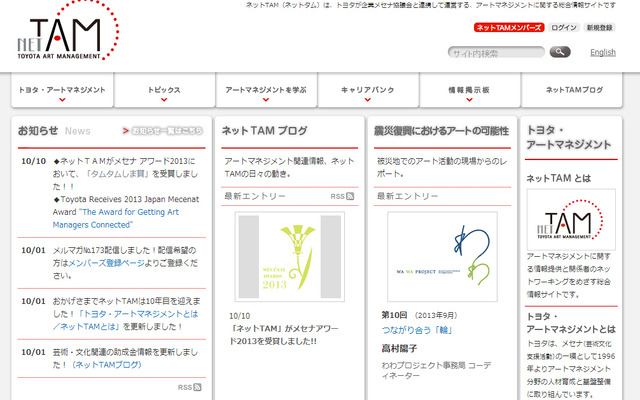Click the ログイン button
The height and width of the screenshot is (400, 640).
564,27
